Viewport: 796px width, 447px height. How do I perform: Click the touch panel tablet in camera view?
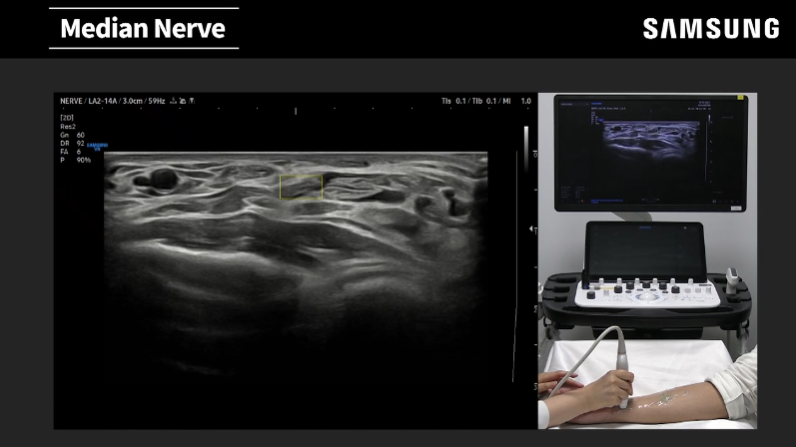[x=645, y=253]
